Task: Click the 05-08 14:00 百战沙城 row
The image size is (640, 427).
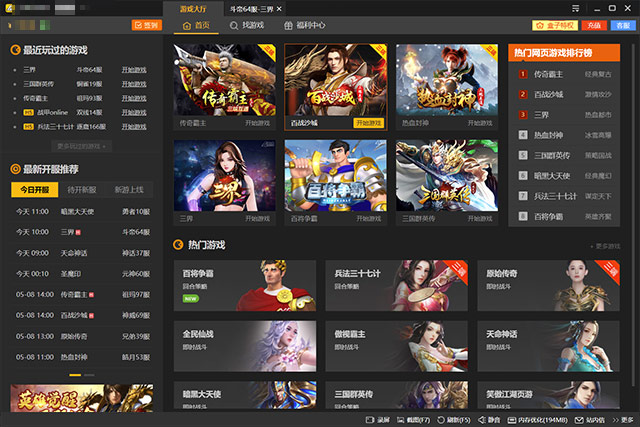Action: coord(83,315)
